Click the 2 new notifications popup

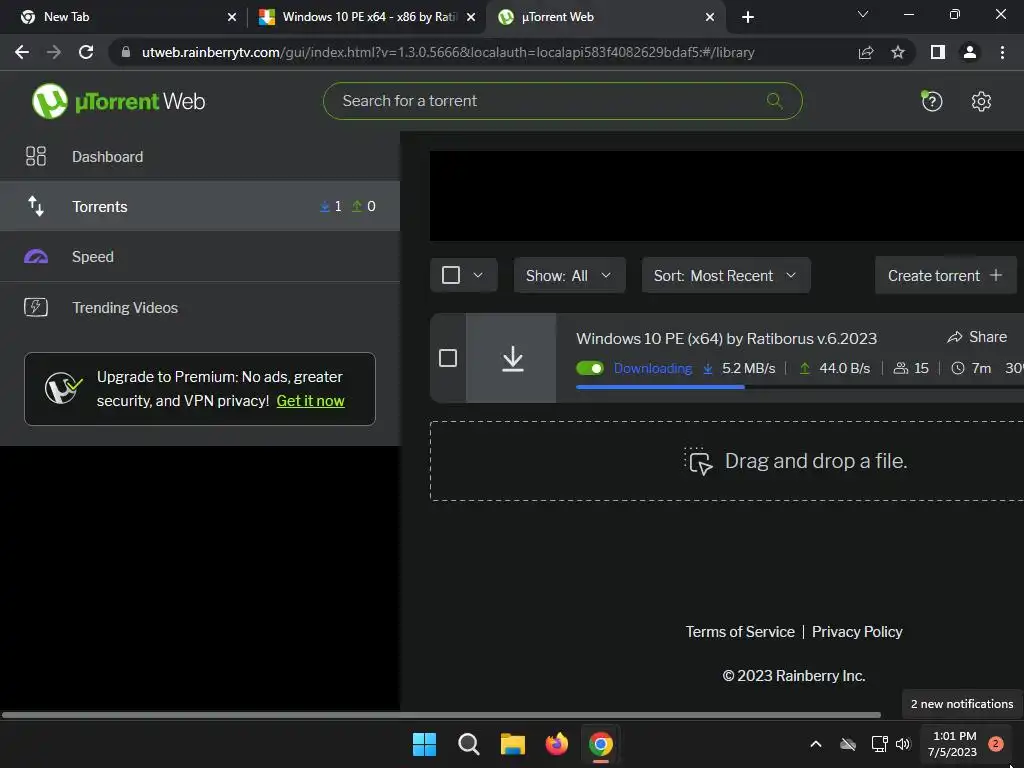(x=962, y=704)
